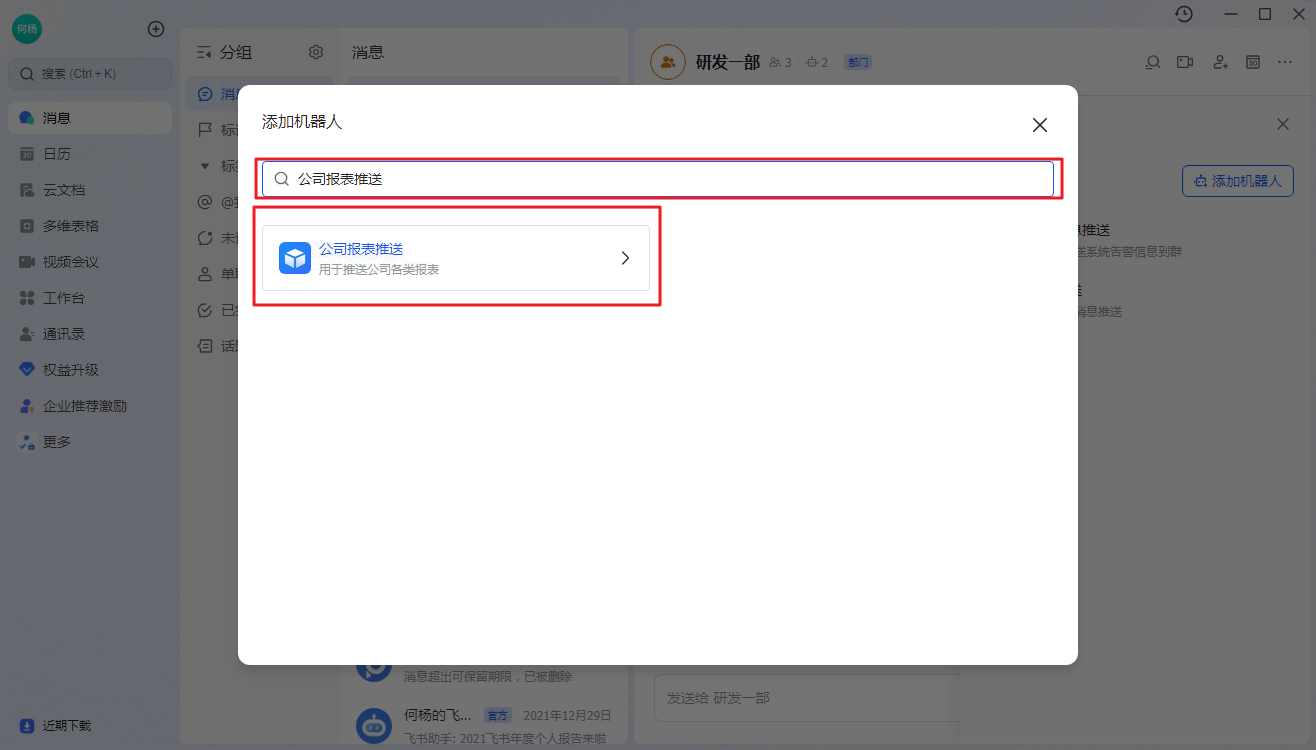Viewport: 1316px width, 750px height.
Task: Close the 添加机器人 dialog
Action: (x=1039, y=125)
